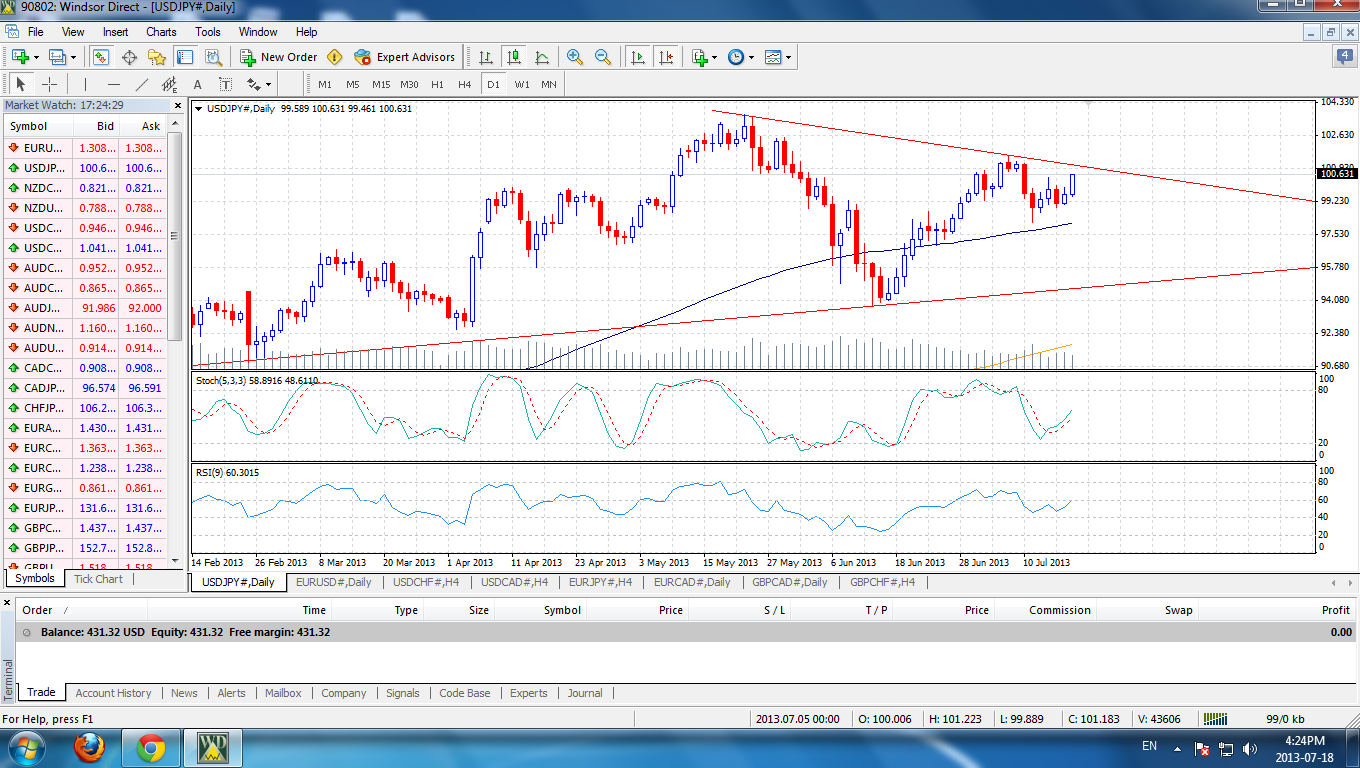Viewport: 1360px width, 768px height.
Task: Click the Zoom In magnifier icon
Action: coord(575,57)
